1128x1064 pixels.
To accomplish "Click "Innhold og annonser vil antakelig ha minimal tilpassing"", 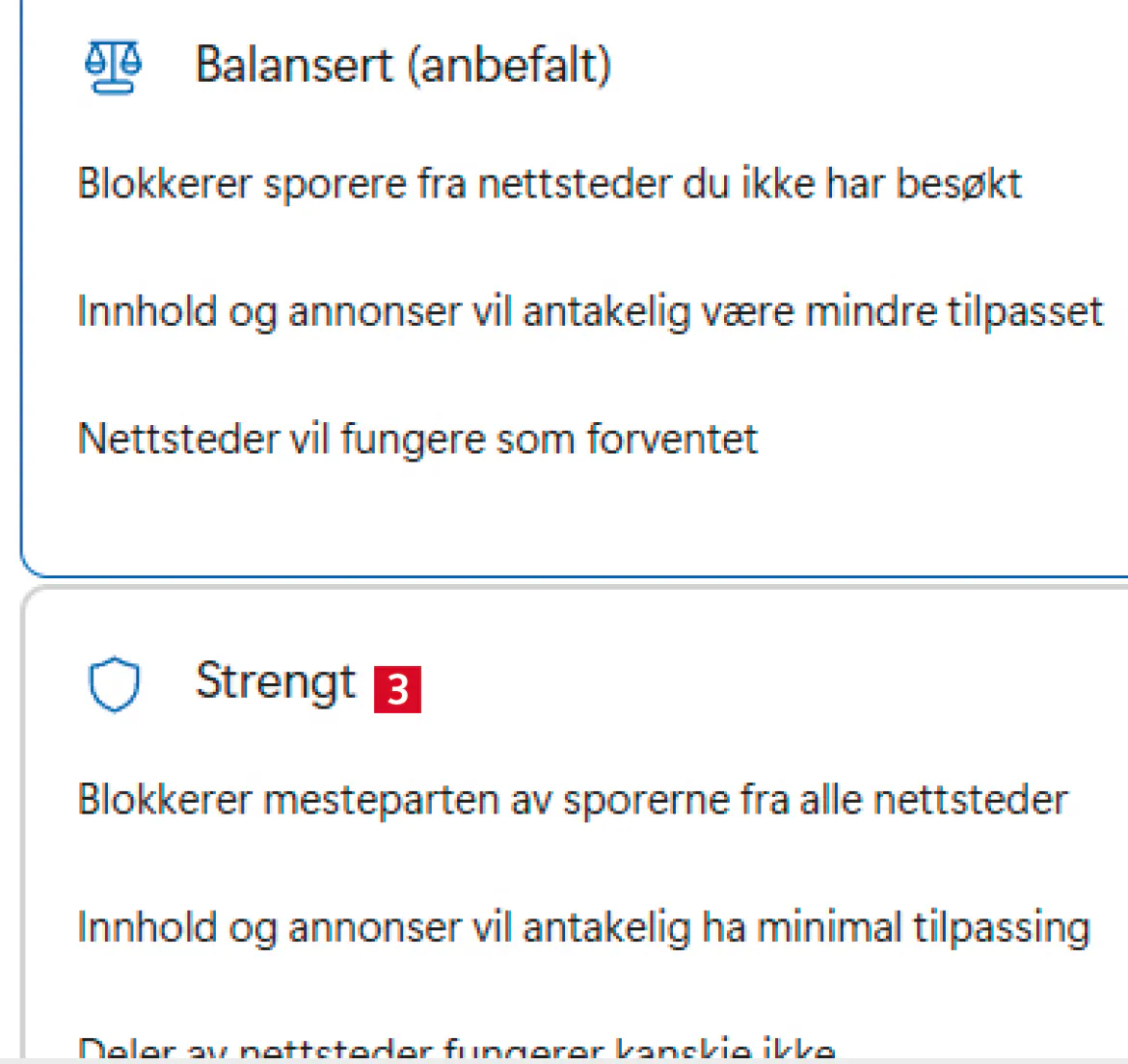I will pos(583,927).
